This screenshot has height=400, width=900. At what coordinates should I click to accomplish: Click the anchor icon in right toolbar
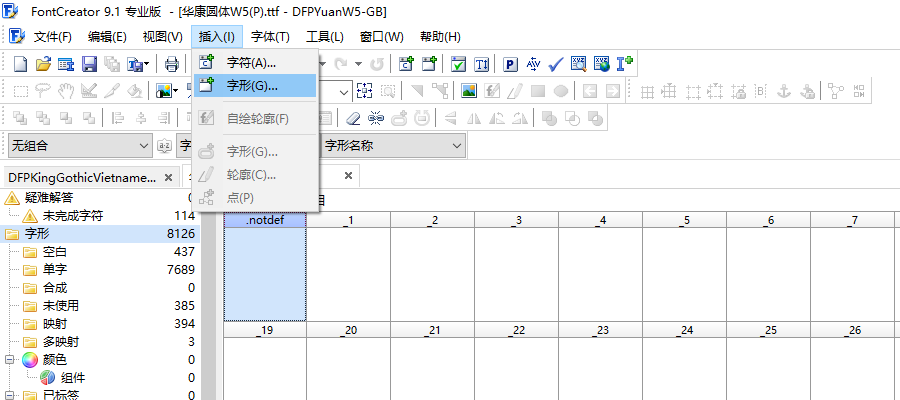click(x=784, y=91)
